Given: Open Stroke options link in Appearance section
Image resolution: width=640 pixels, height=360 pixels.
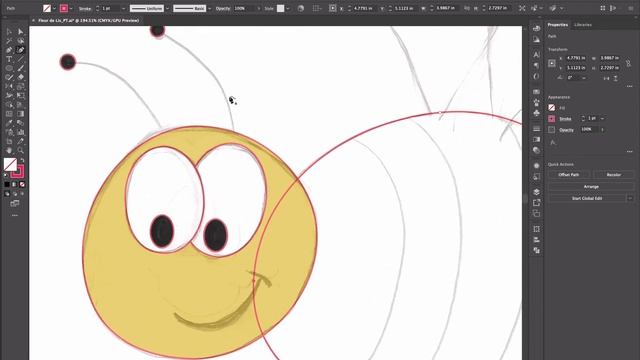Looking at the screenshot, I should coord(565,119).
